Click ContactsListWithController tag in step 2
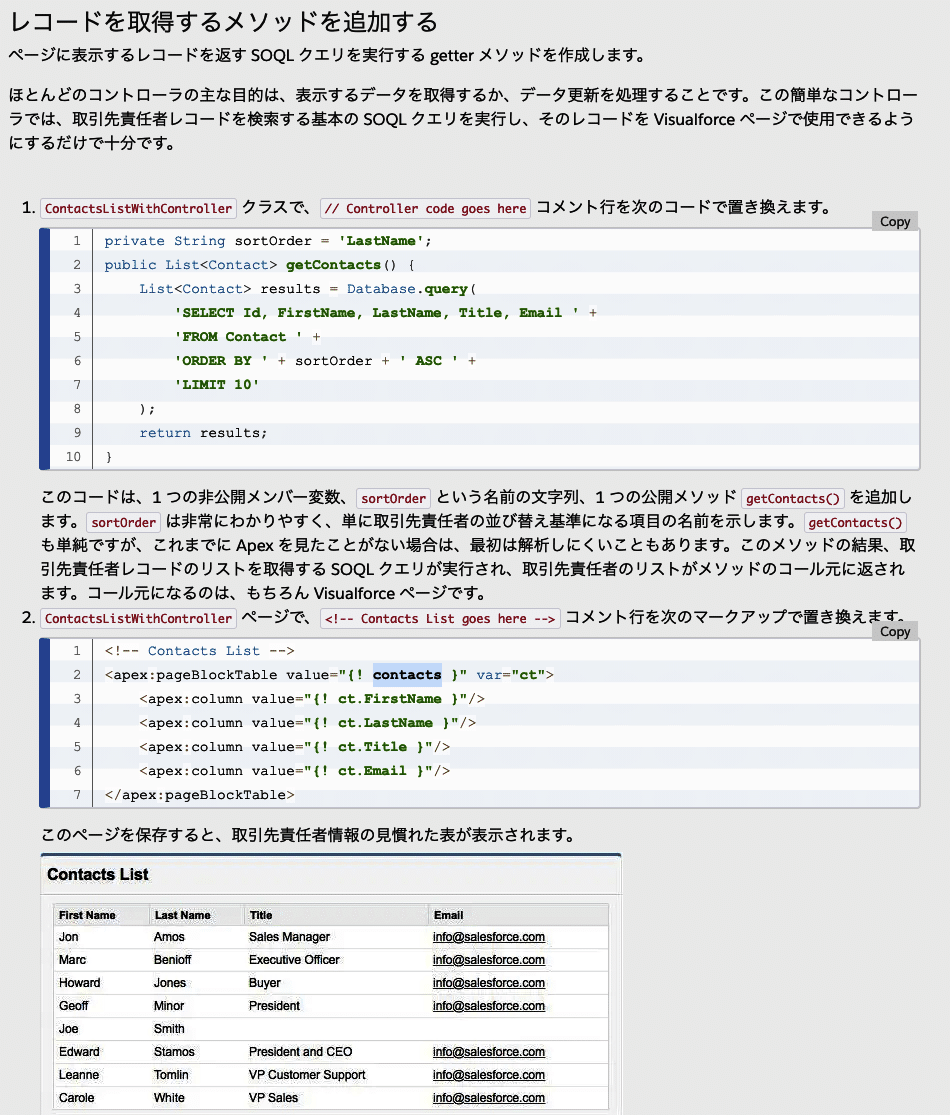 click(138, 619)
